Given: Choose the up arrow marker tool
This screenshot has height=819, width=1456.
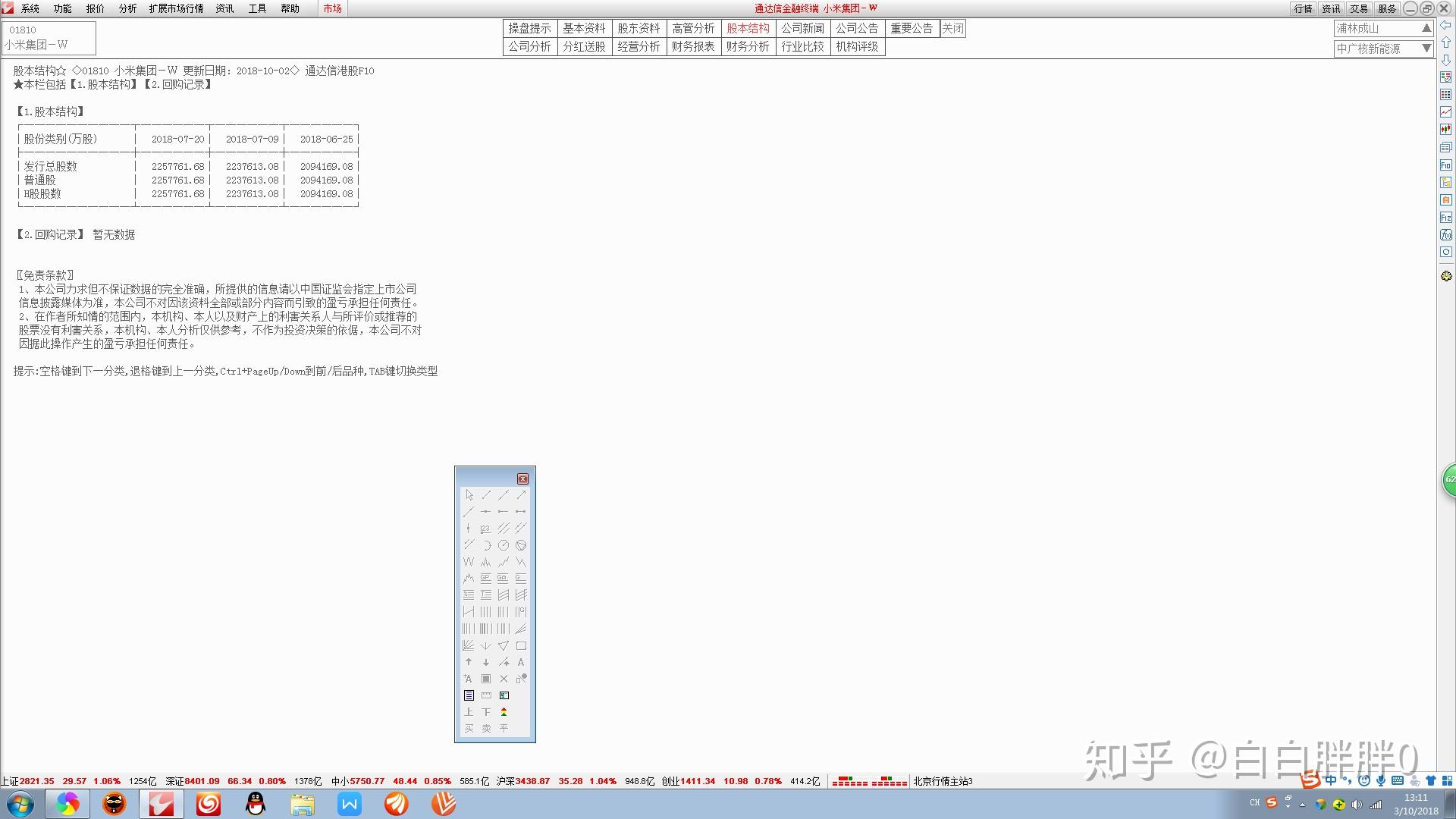Looking at the screenshot, I should coord(469,662).
